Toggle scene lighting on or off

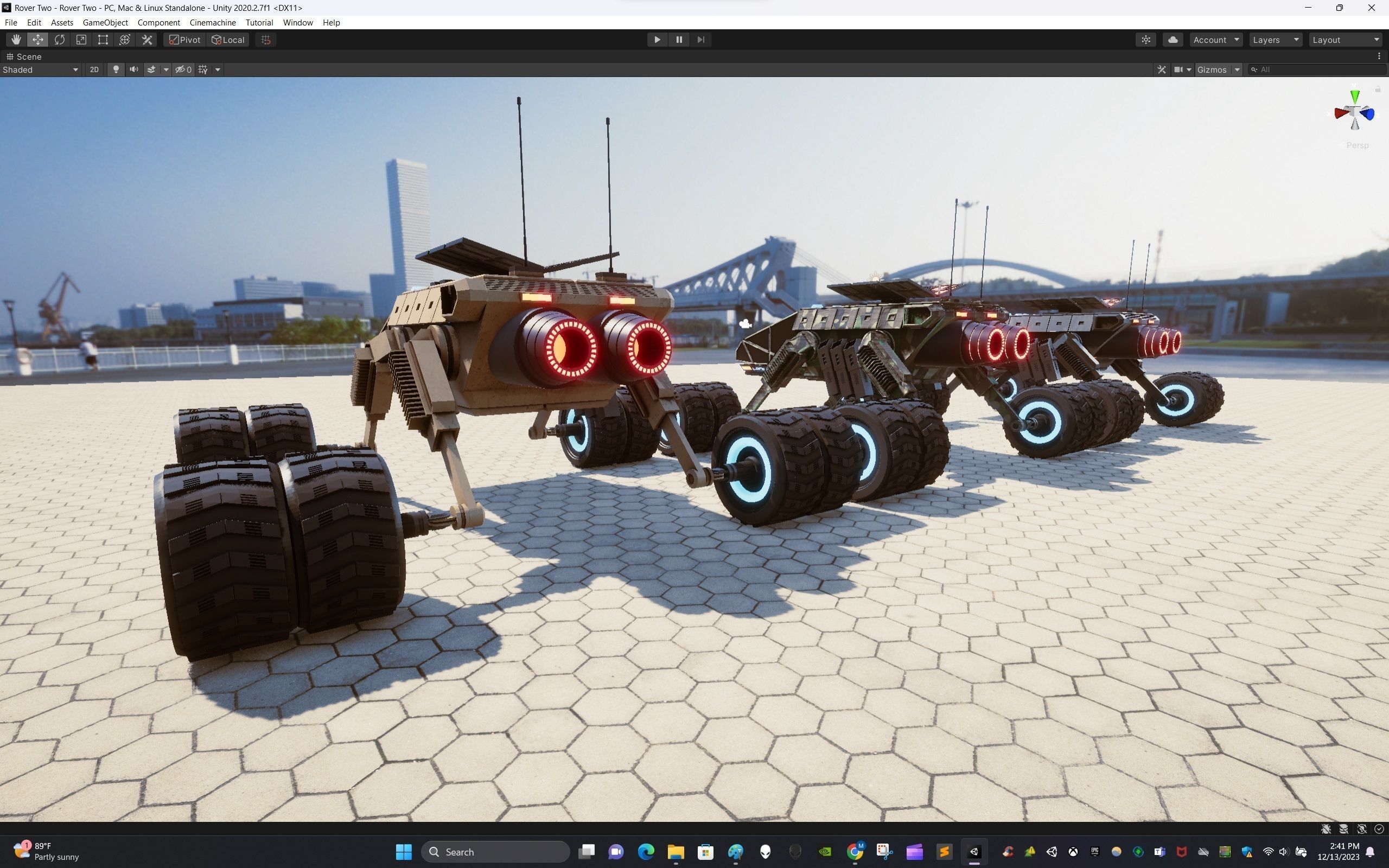point(116,69)
